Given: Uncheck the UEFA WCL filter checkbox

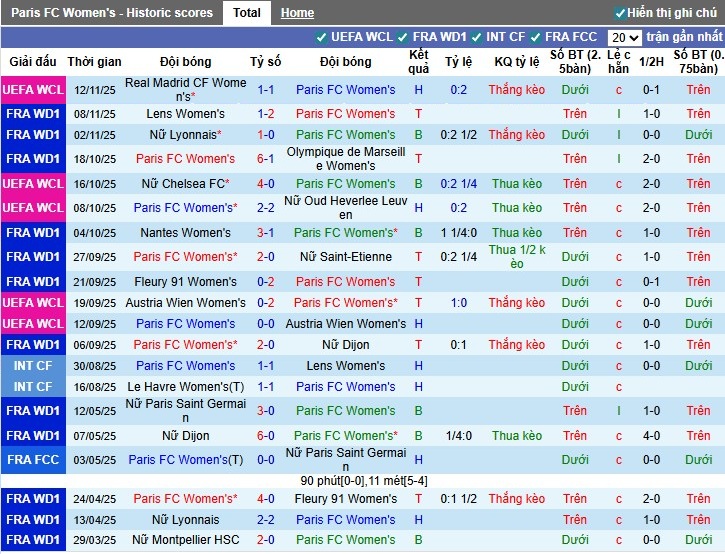Looking at the screenshot, I should click(321, 37).
